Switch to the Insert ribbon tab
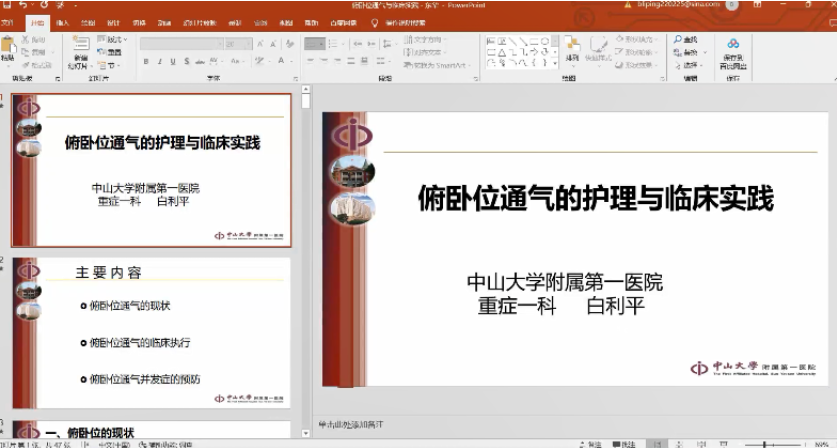 pos(63,21)
